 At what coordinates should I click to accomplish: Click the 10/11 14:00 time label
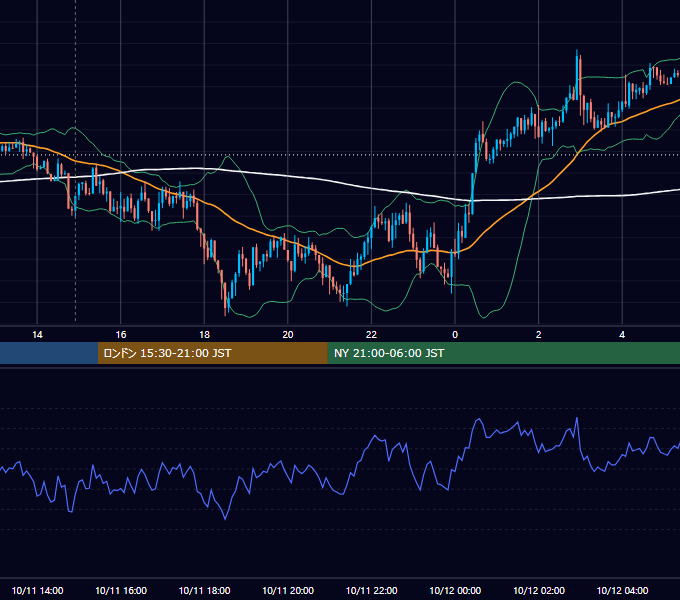pyautogui.click(x=37, y=590)
